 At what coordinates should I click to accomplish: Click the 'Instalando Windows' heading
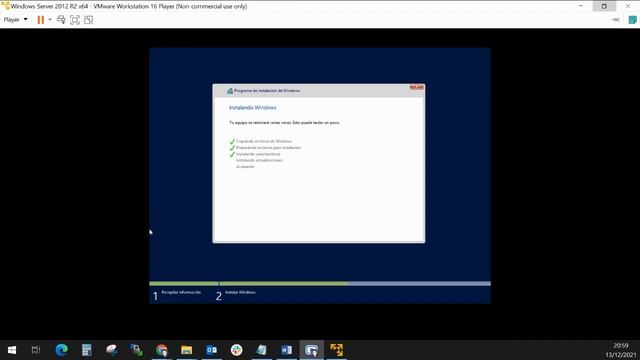[x=253, y=108]
